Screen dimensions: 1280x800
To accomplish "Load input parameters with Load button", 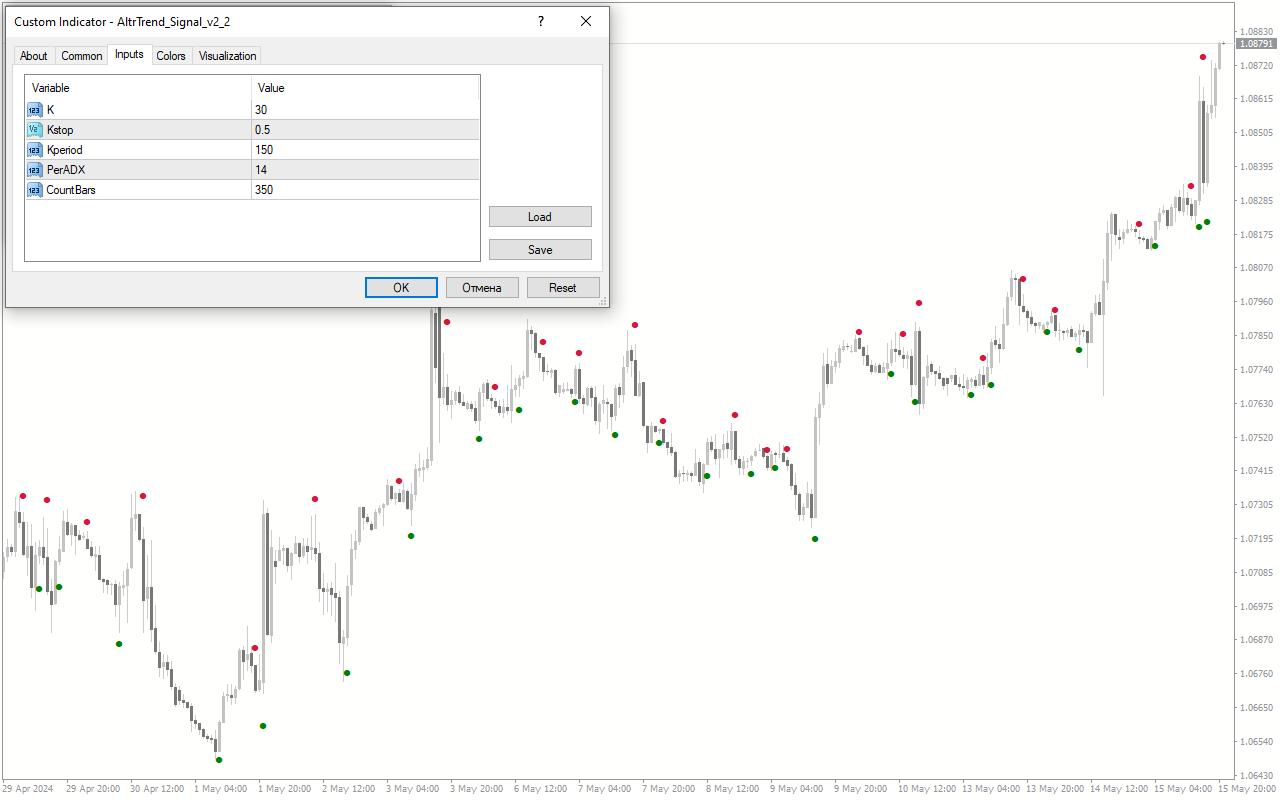I will pos(540,217).
